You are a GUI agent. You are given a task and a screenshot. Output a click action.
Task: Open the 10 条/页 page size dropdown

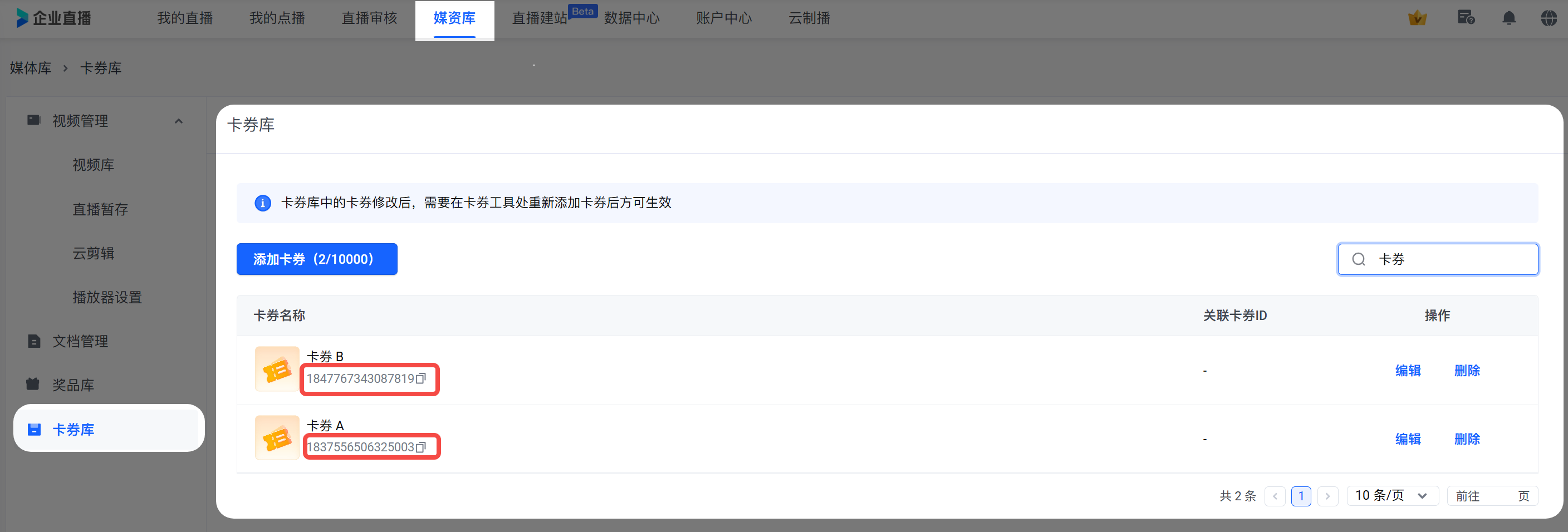tap(1393, 495)
